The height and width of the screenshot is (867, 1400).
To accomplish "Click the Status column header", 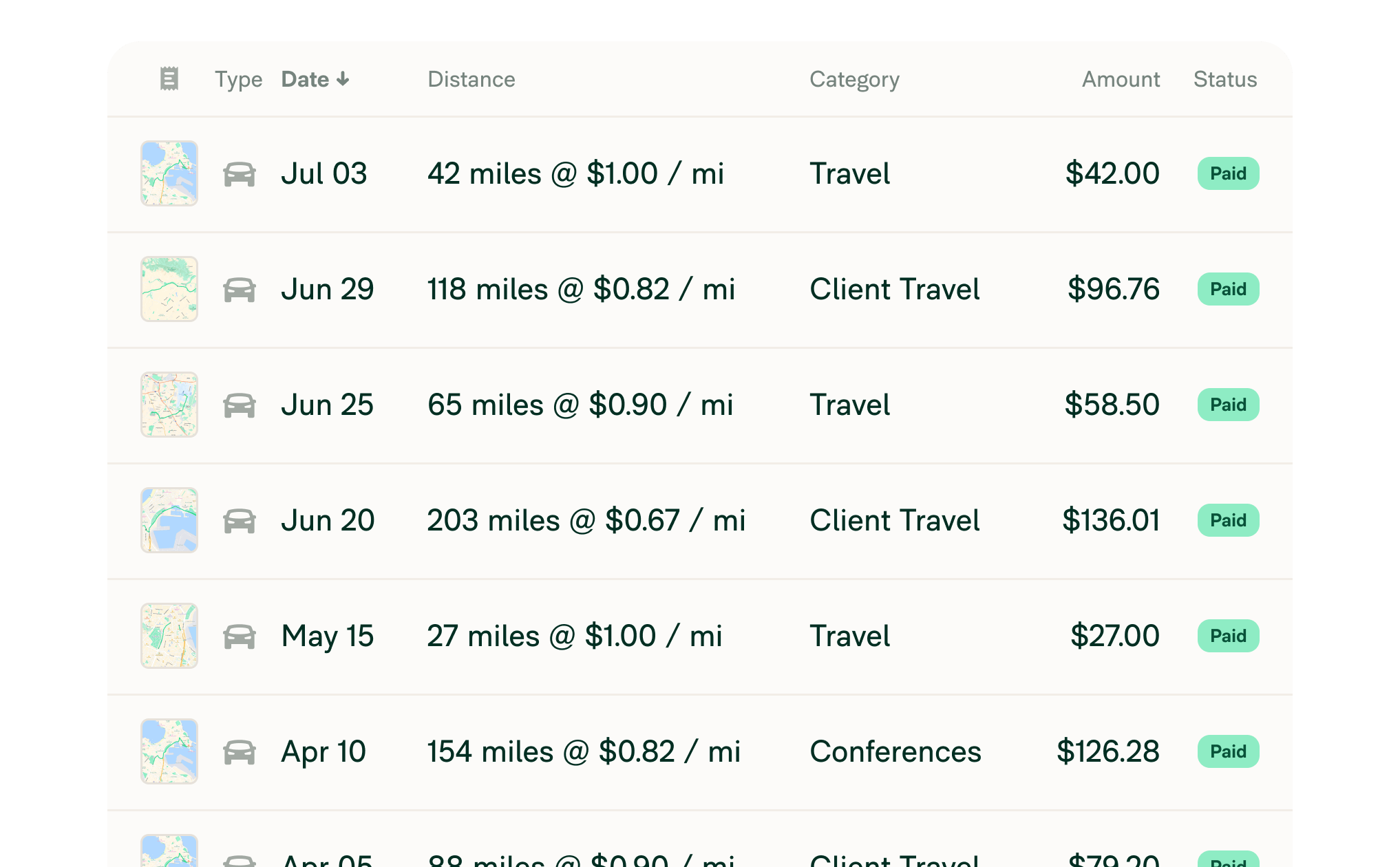I will coord(1225,79).
